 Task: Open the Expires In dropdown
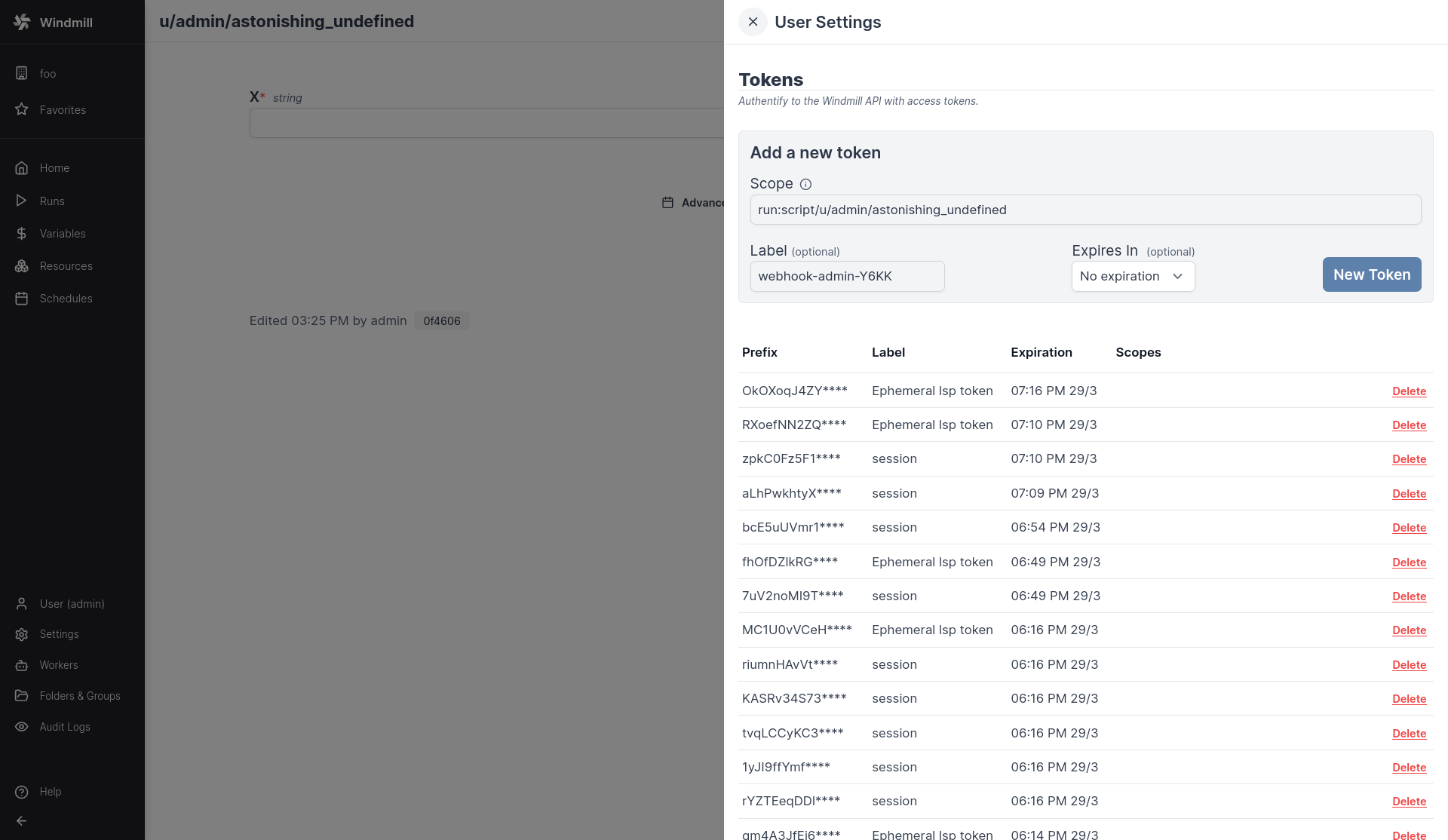coord(1133,277)
